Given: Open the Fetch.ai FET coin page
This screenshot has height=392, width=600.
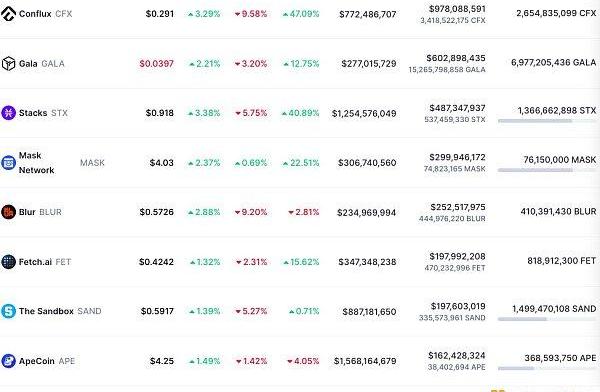Looking at the screenshot, I should 45,262.
